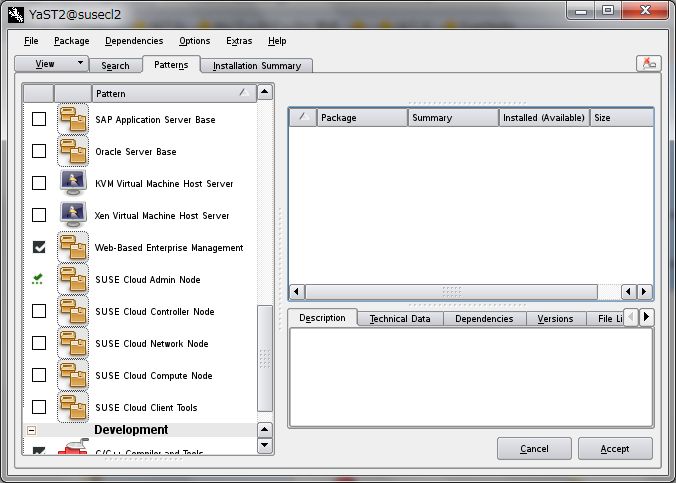Click the close-tab icon at top right
The width and height of the screenshot is (676, 483).
point(648,64)
